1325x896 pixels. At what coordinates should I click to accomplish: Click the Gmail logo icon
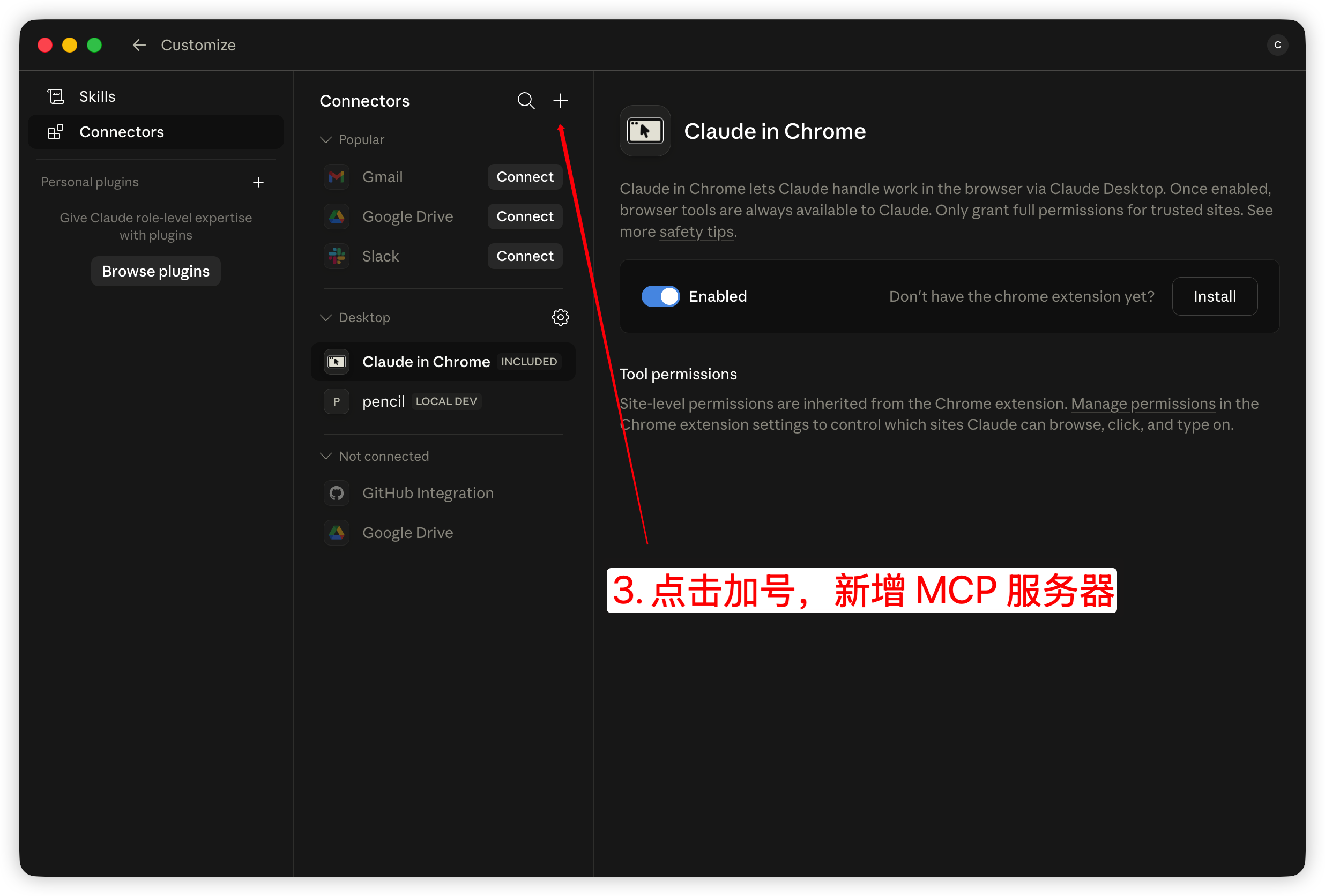pos(337,177)
